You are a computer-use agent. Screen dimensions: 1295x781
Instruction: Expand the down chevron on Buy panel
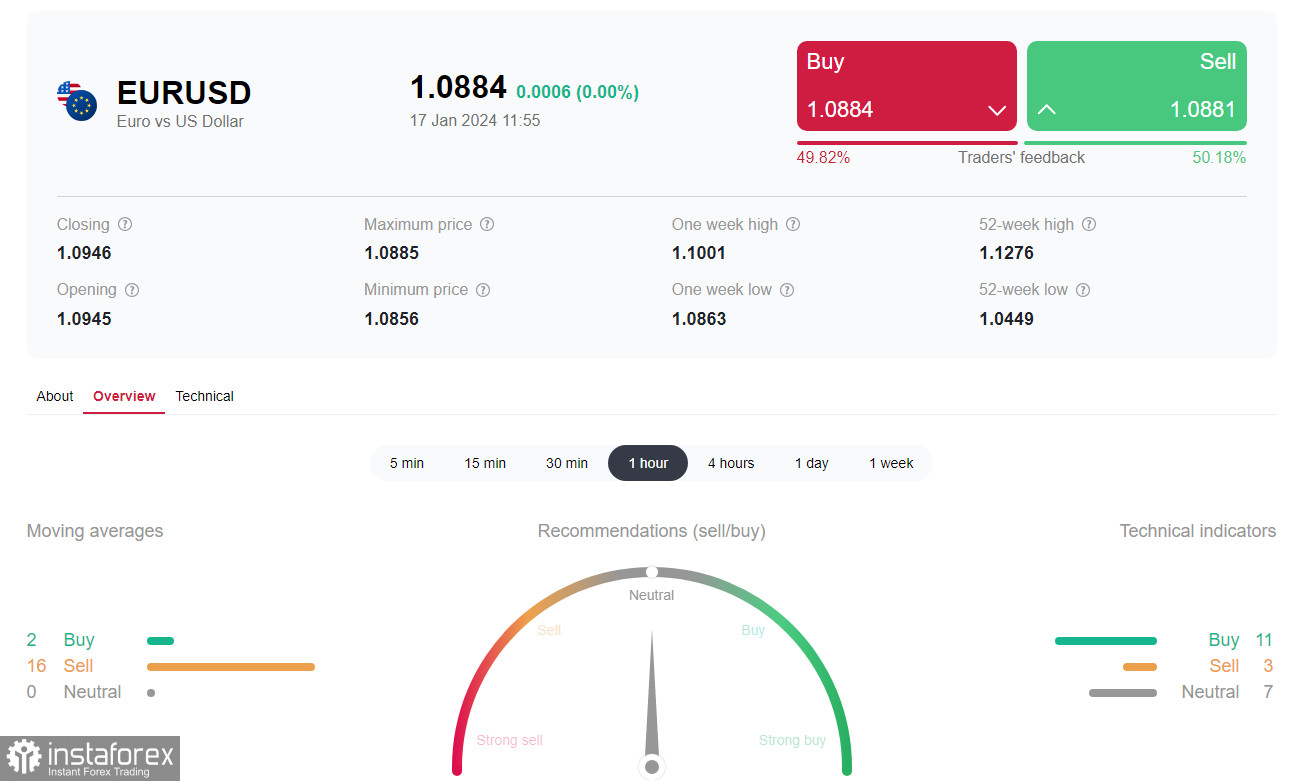pos(996,110)
